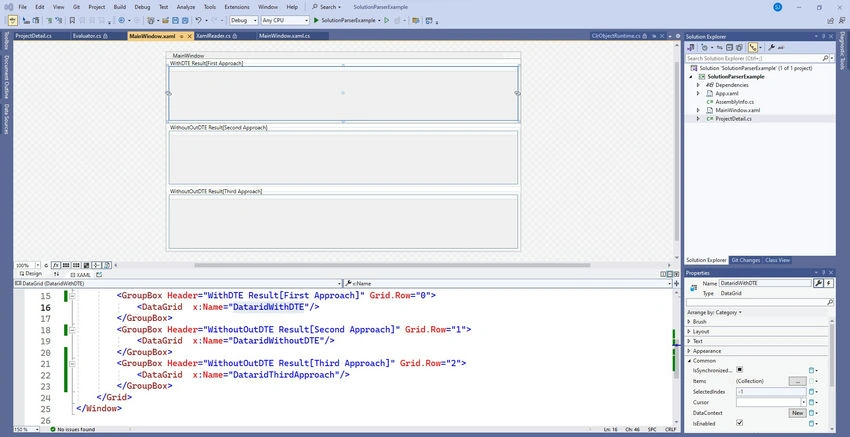Click the bookmark icon in the main toolbar
This screenshot has width=850, height=437.
[72, 20]
